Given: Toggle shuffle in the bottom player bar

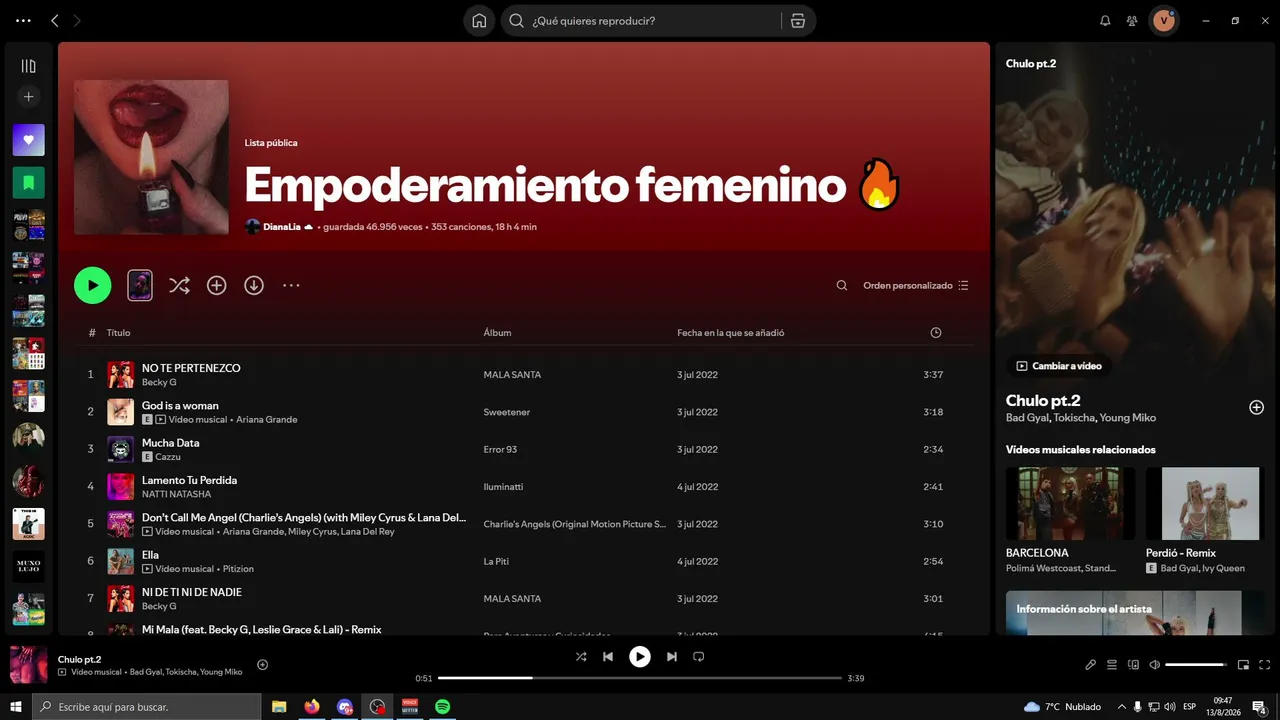Looking at the screenshot, I should (x=581, y=657).
